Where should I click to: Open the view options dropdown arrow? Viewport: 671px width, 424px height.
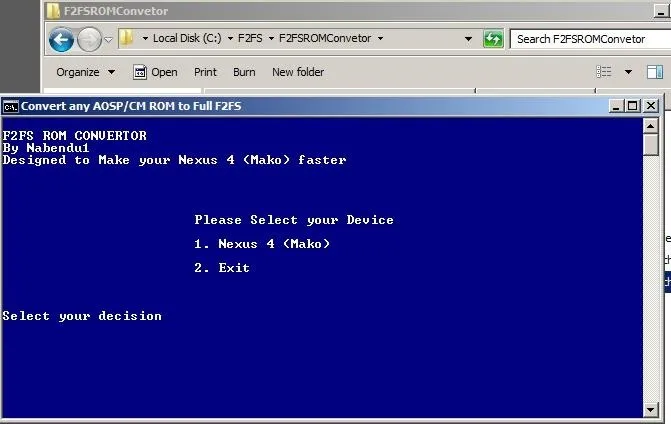pos(628,72)
